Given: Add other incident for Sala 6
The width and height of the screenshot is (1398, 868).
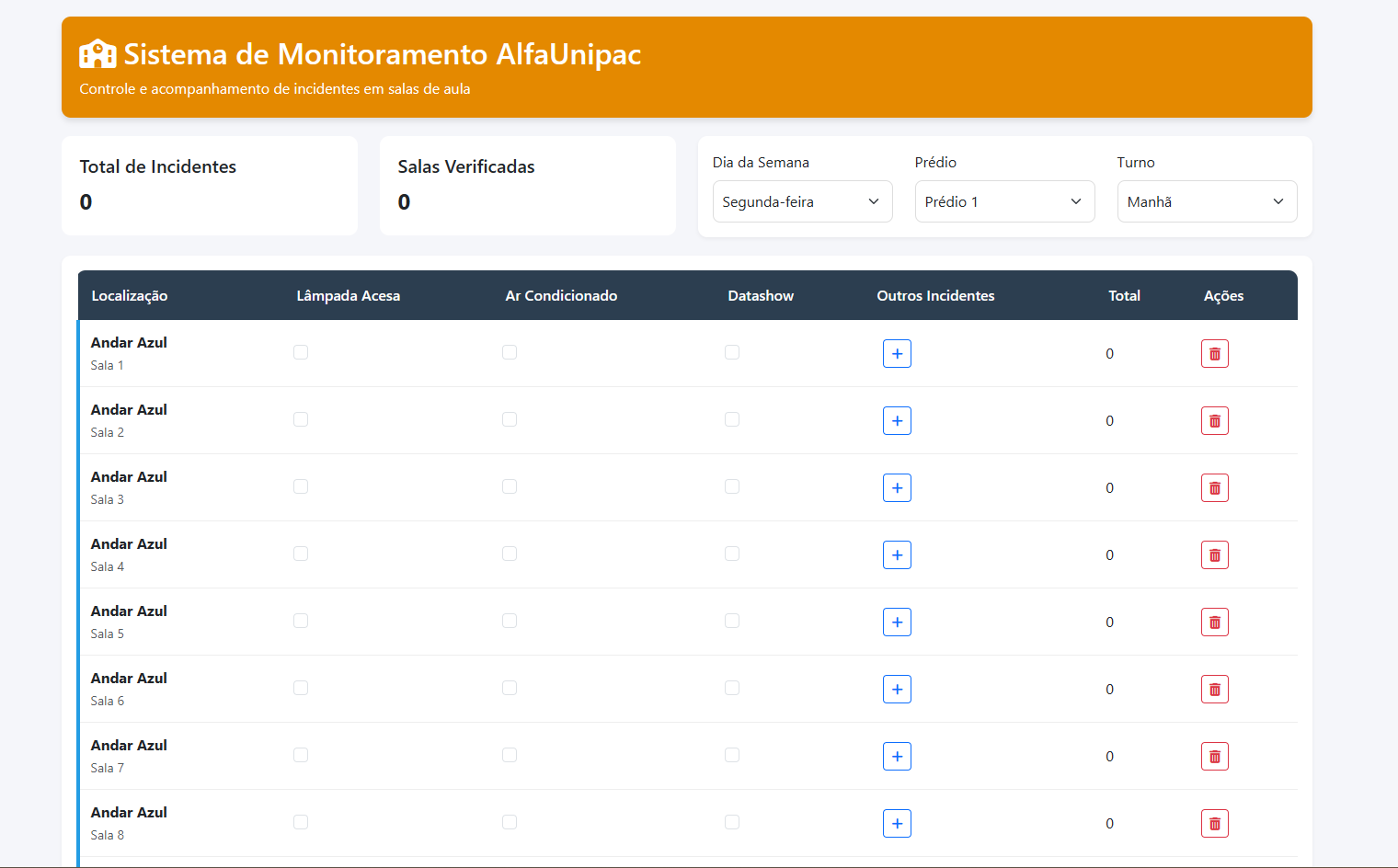Looking at the screenshot, I should tap(897, 690).
